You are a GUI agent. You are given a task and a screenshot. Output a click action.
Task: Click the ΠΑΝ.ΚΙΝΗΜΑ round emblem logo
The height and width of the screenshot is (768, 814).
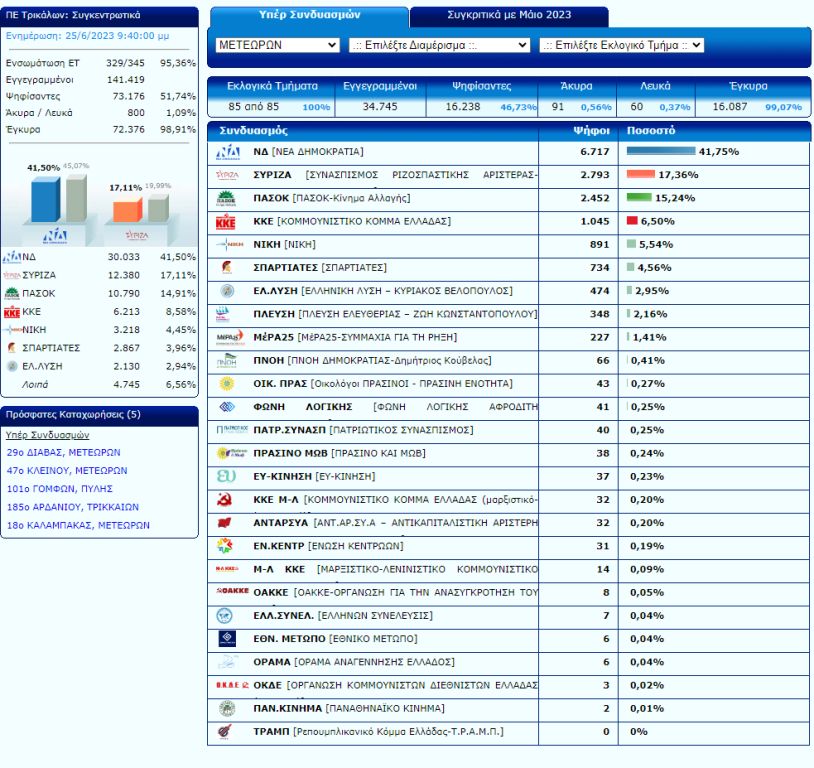(x=227, y=708)
